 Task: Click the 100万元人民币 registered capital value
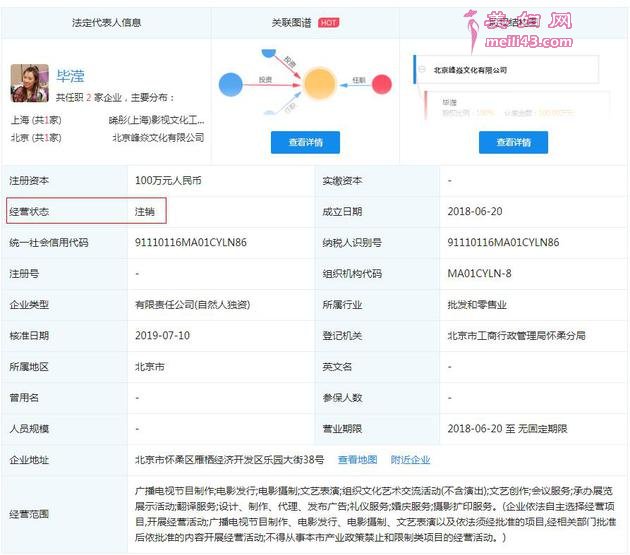(168, 180)
